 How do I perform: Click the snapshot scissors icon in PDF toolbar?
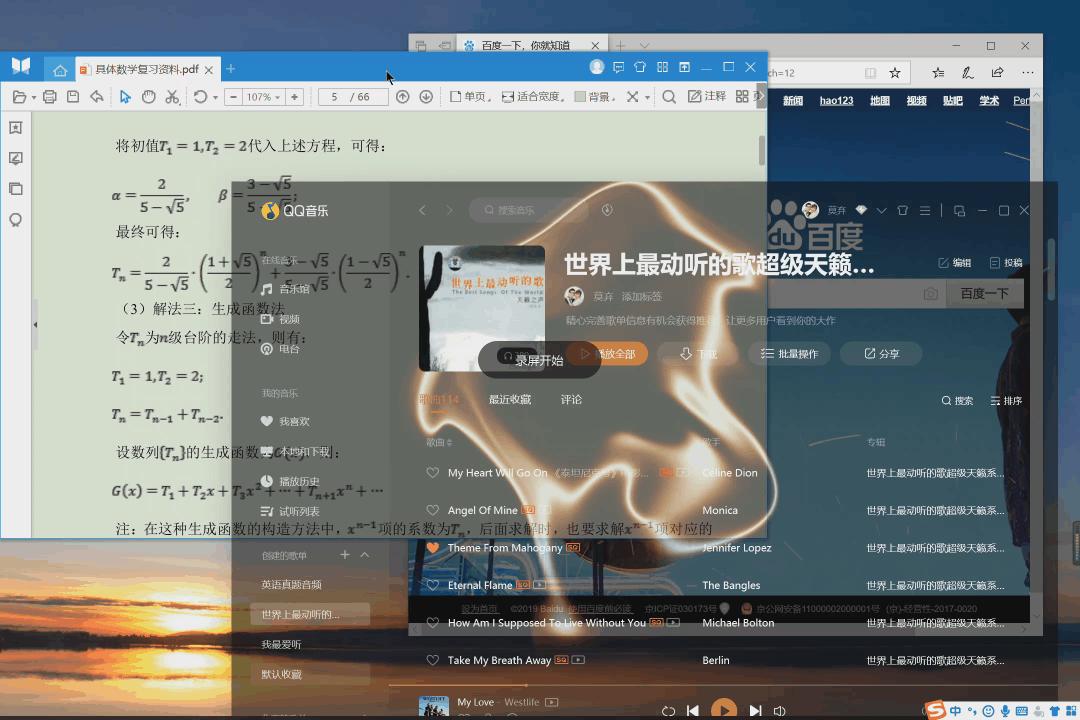point(174,97)
